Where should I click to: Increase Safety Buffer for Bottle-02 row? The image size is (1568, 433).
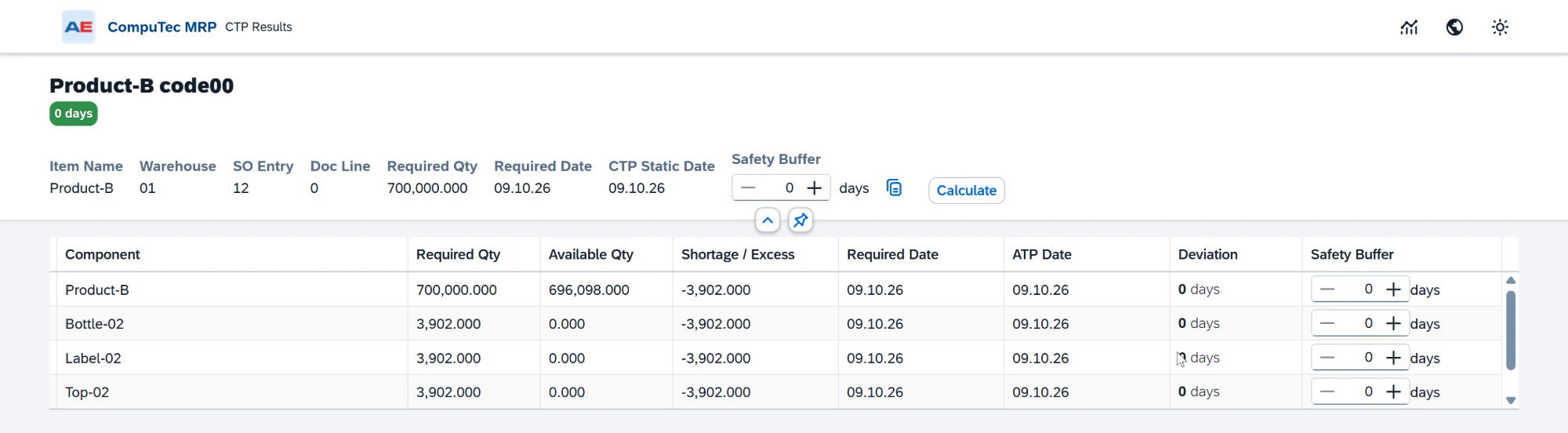(1393, 324)
